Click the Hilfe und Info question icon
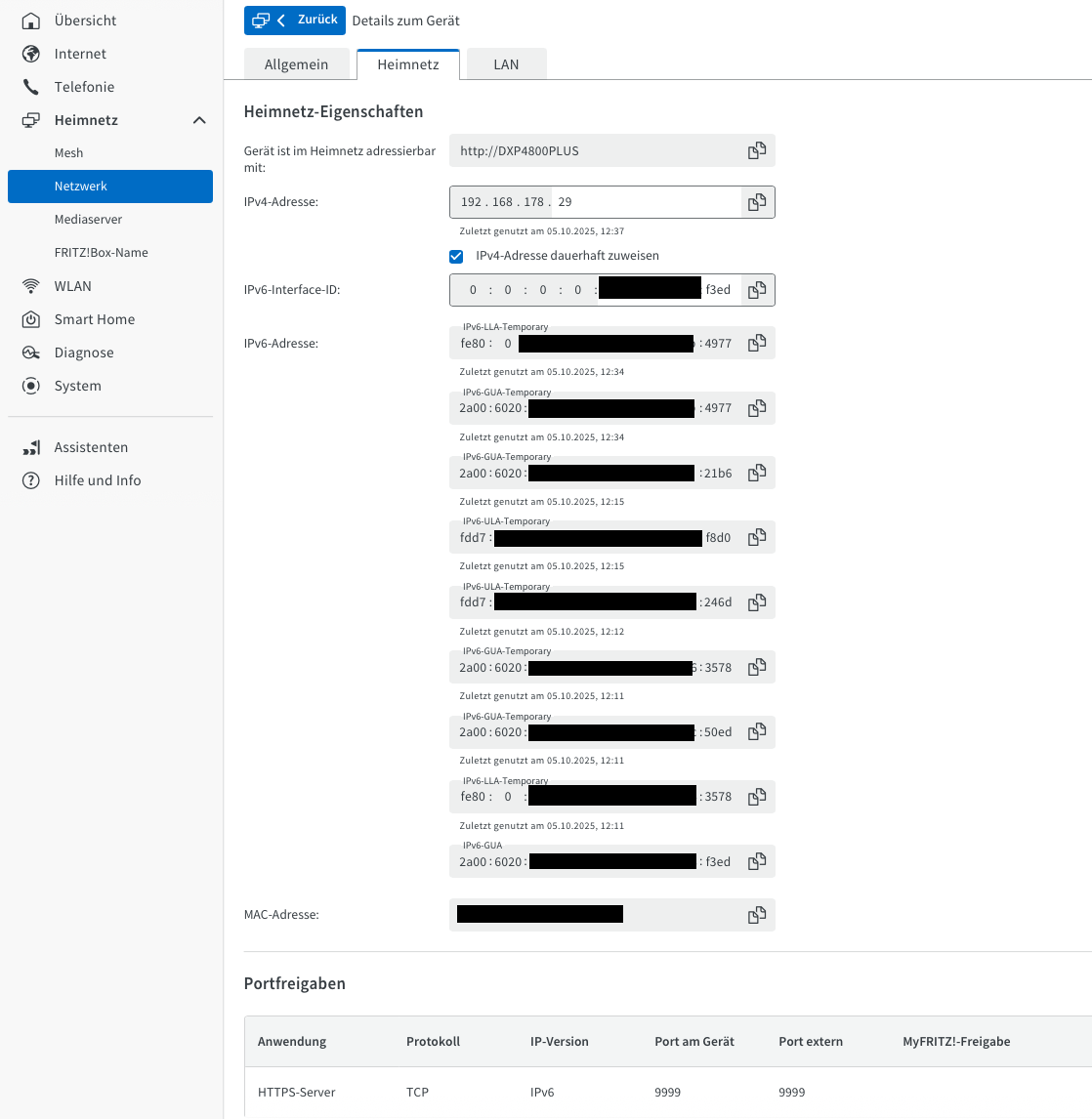 tap(30, 480)
